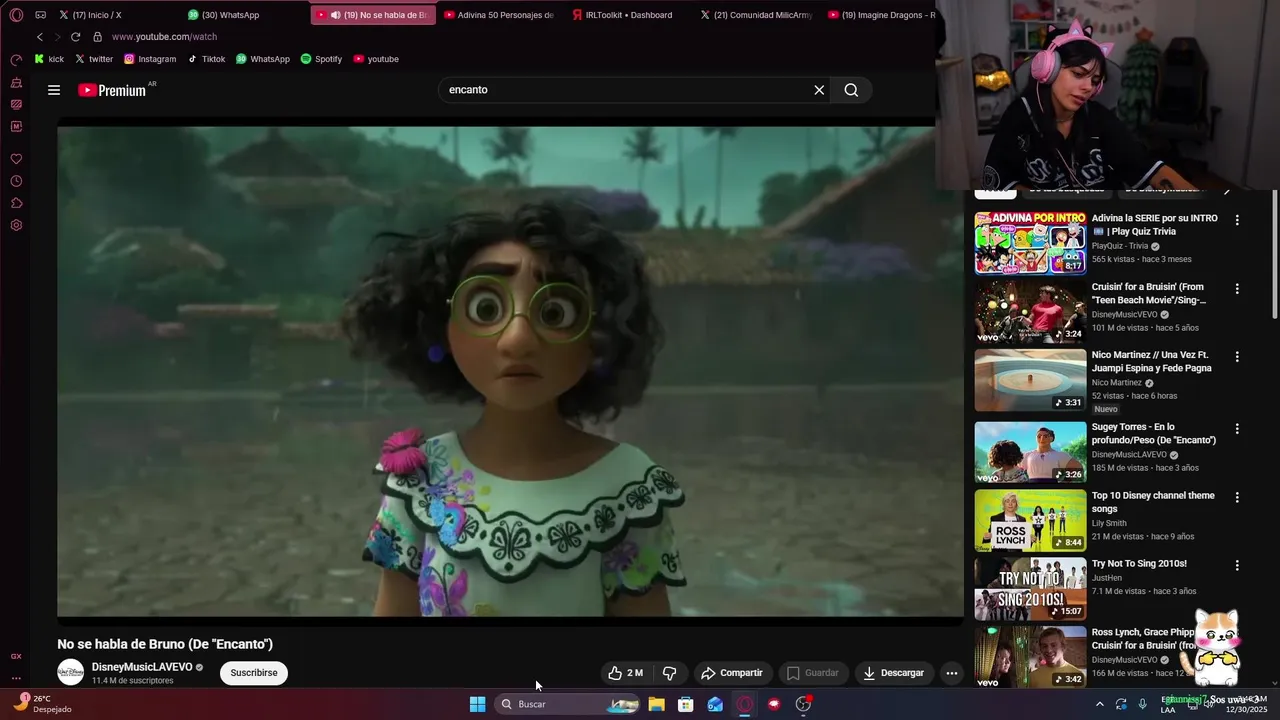Switch to the WhatsApp browser tab

tap(245, 15)
